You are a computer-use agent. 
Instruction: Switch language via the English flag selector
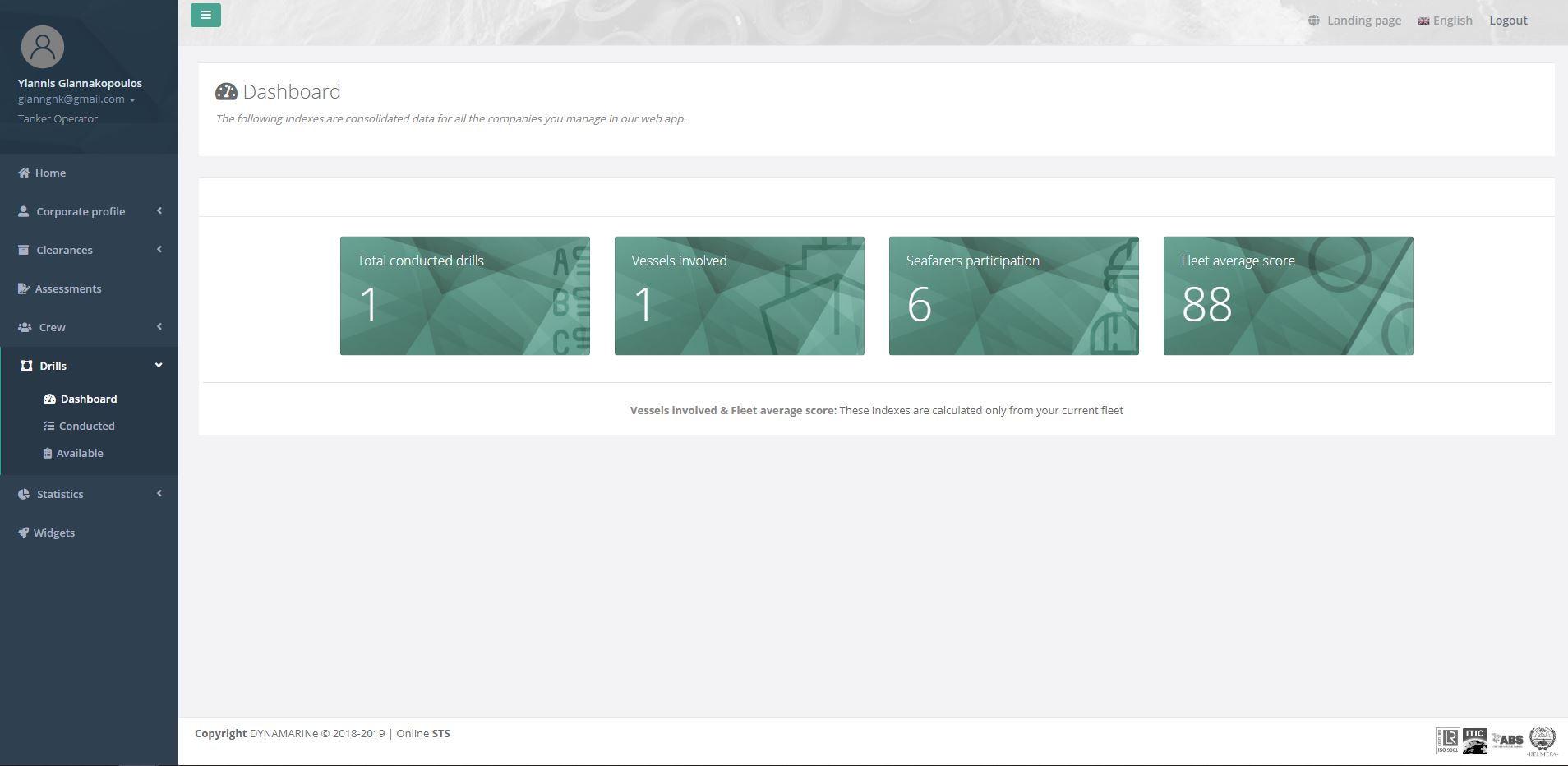pyautogui.click(x=1445, y=20)
